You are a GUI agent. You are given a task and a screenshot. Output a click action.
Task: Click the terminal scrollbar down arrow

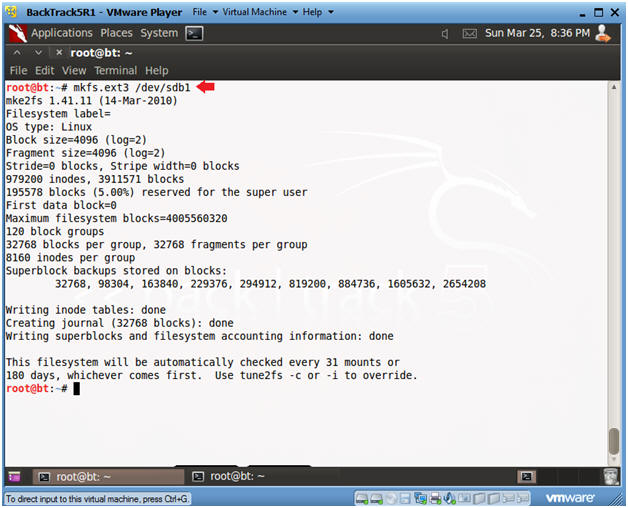[x=614, y=459]
